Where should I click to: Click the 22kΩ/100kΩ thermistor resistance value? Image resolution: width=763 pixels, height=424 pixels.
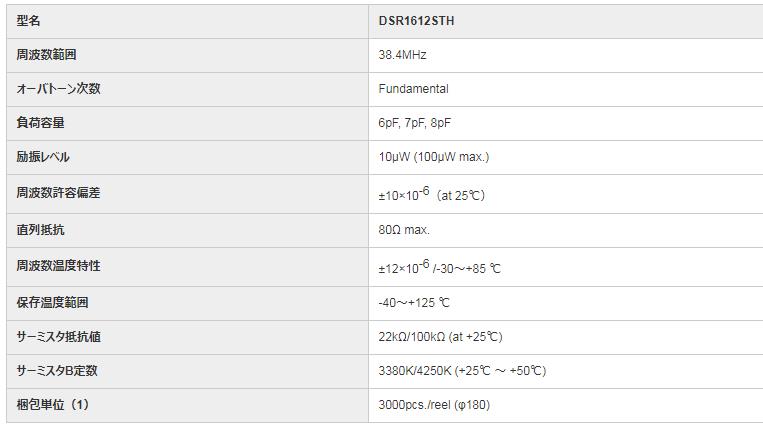(440, 337)
